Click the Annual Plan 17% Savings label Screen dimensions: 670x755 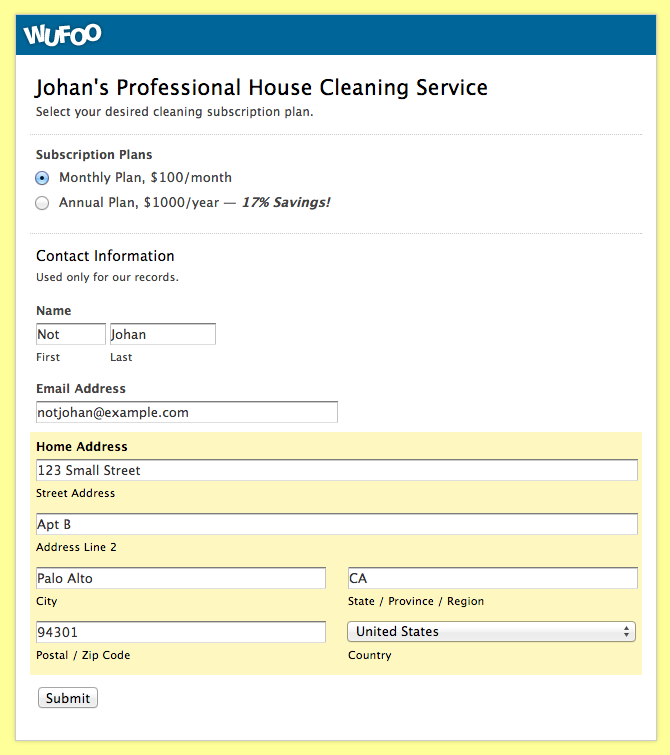point(194,203)
